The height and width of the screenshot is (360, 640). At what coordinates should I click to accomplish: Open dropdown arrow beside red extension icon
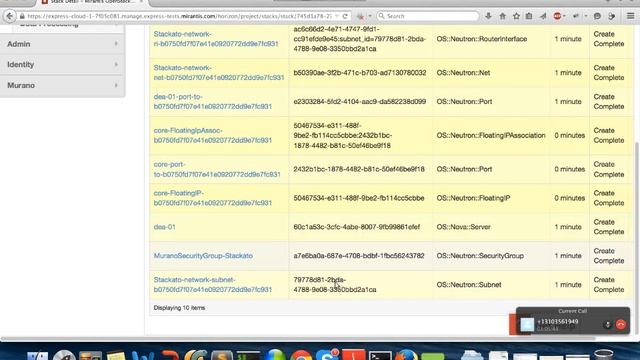click(370, 16)
